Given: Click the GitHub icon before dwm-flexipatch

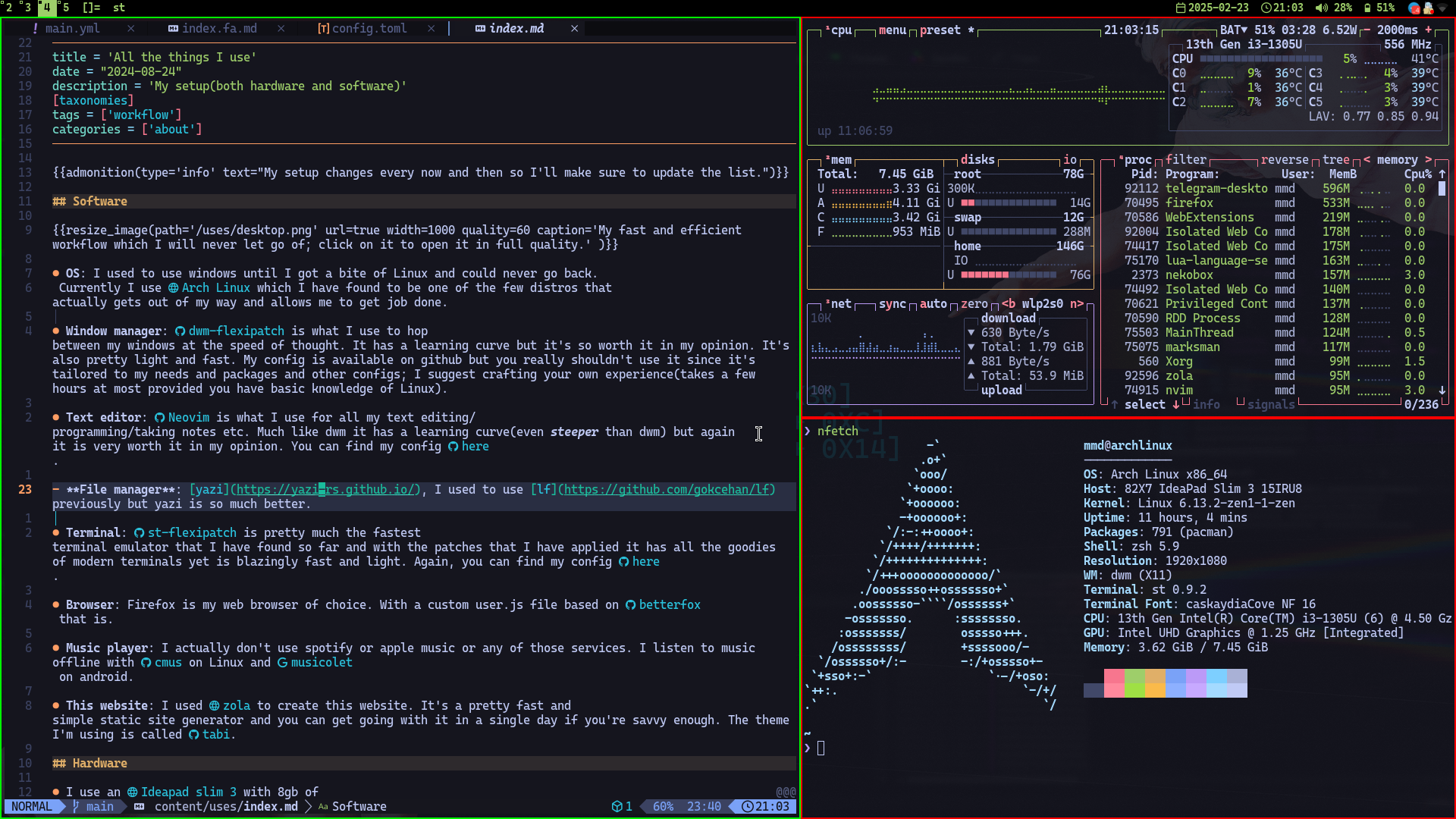Looking at the screenshot, I should tap(180, 331).
